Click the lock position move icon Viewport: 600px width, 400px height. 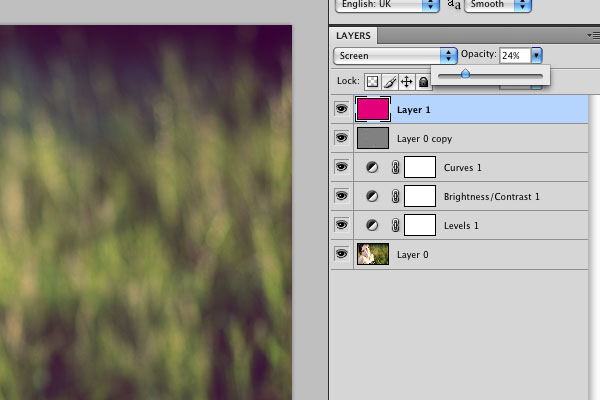407,81
